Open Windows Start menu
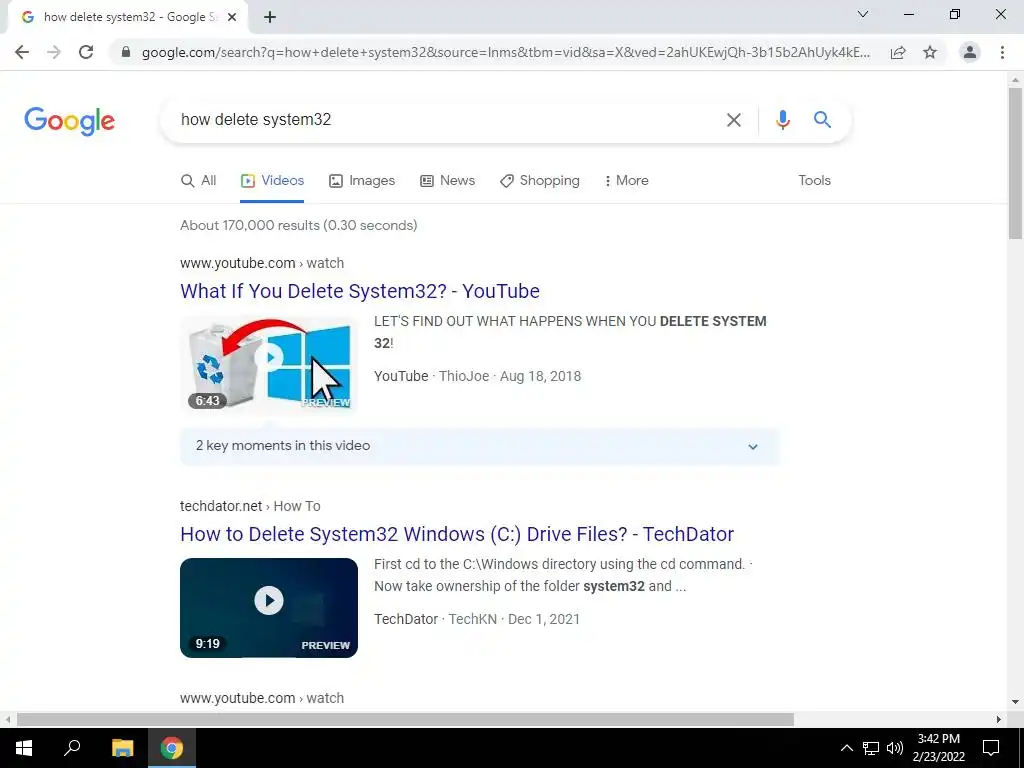This screenshot has height=768, width=1024. (24, 748)
